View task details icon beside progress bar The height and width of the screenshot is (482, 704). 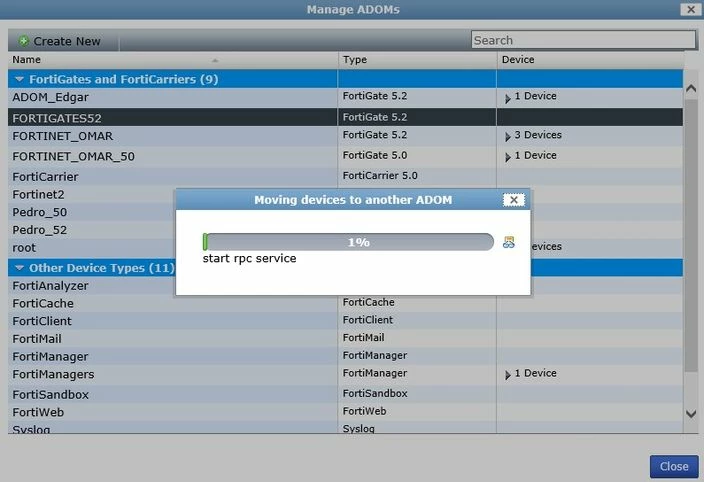[508, 242]
